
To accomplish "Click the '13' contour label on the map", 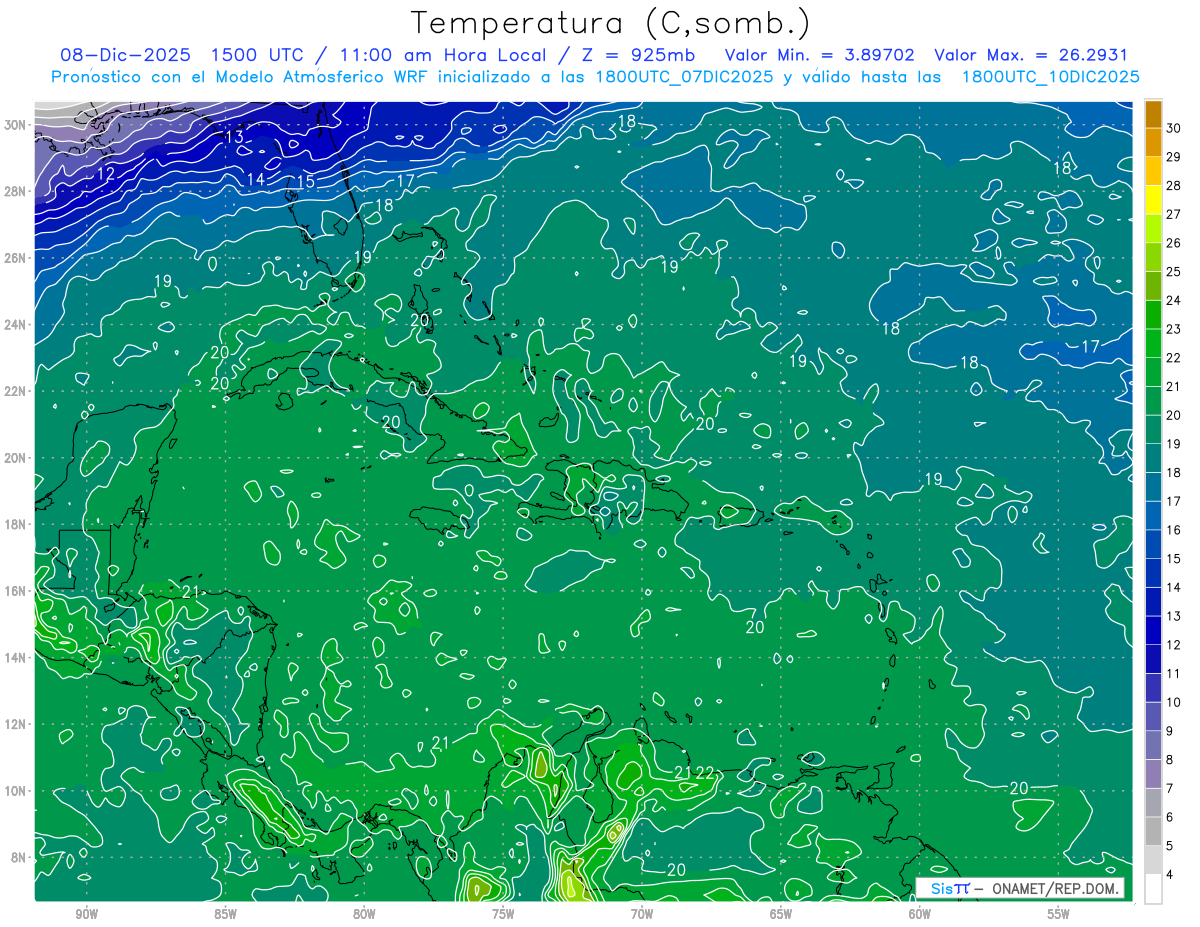I will tap(235, 136).
